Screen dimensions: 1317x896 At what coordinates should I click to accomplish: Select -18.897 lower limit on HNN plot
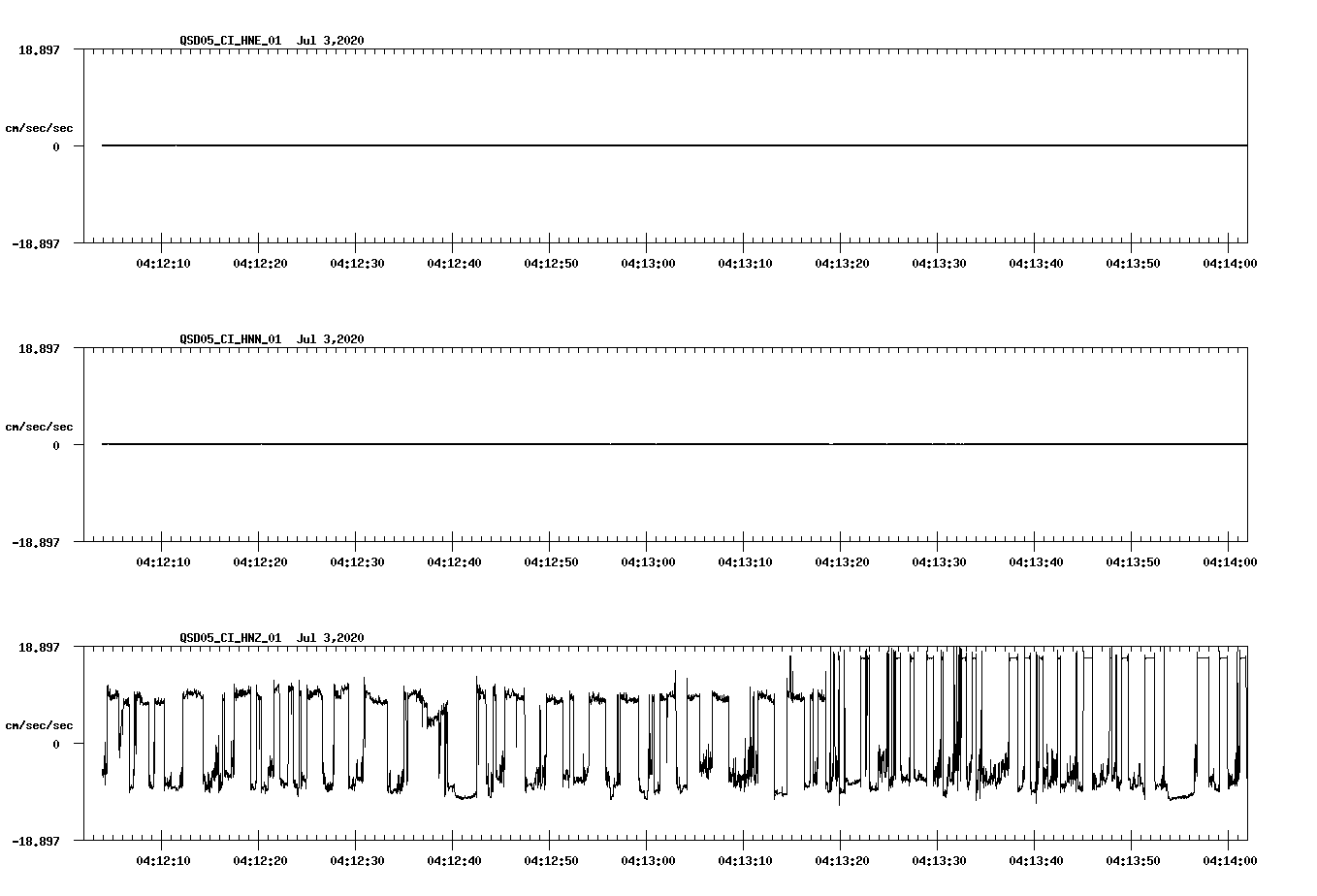35,542
